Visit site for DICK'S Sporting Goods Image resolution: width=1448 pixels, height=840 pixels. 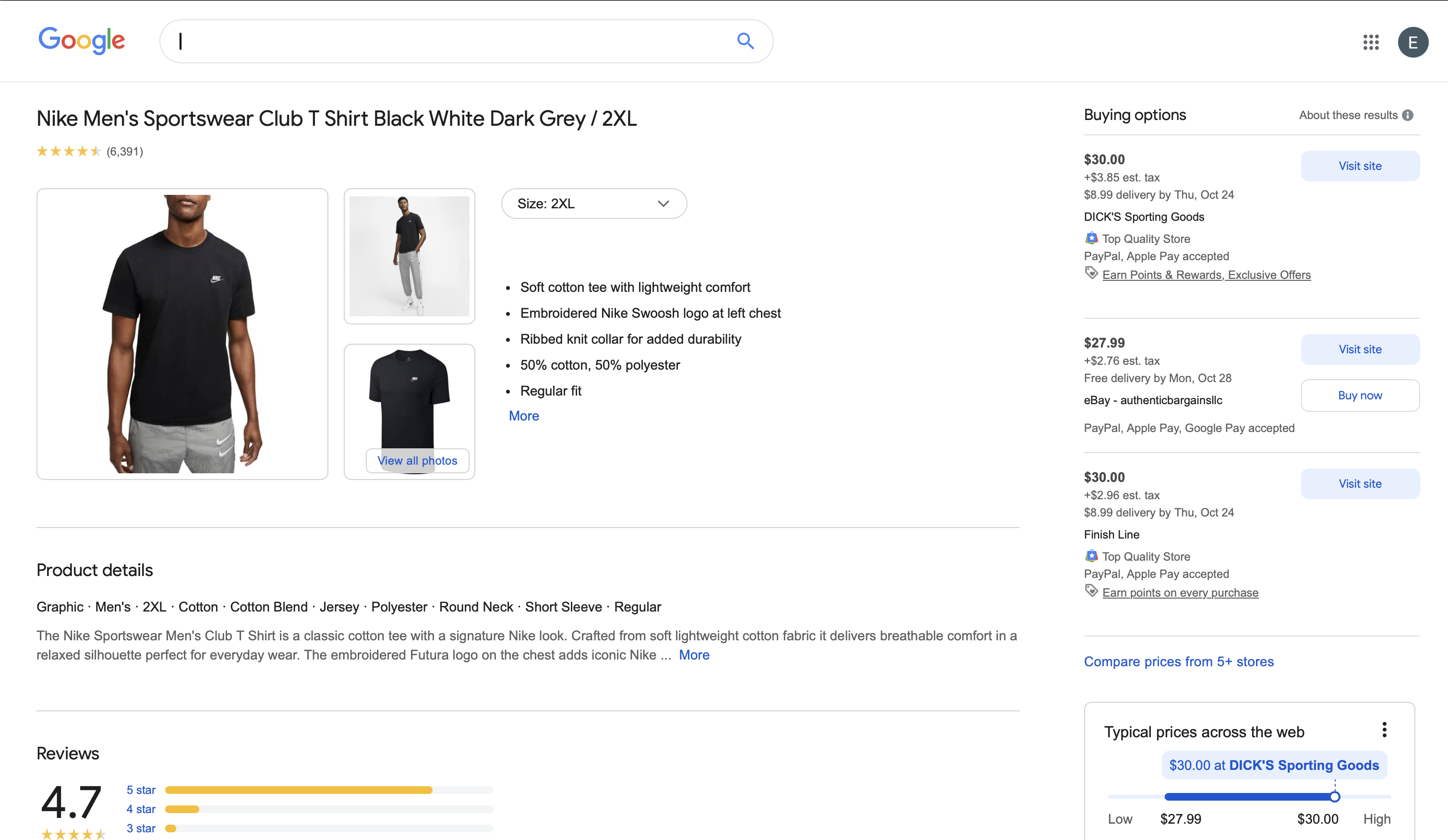coord(1360,166)
